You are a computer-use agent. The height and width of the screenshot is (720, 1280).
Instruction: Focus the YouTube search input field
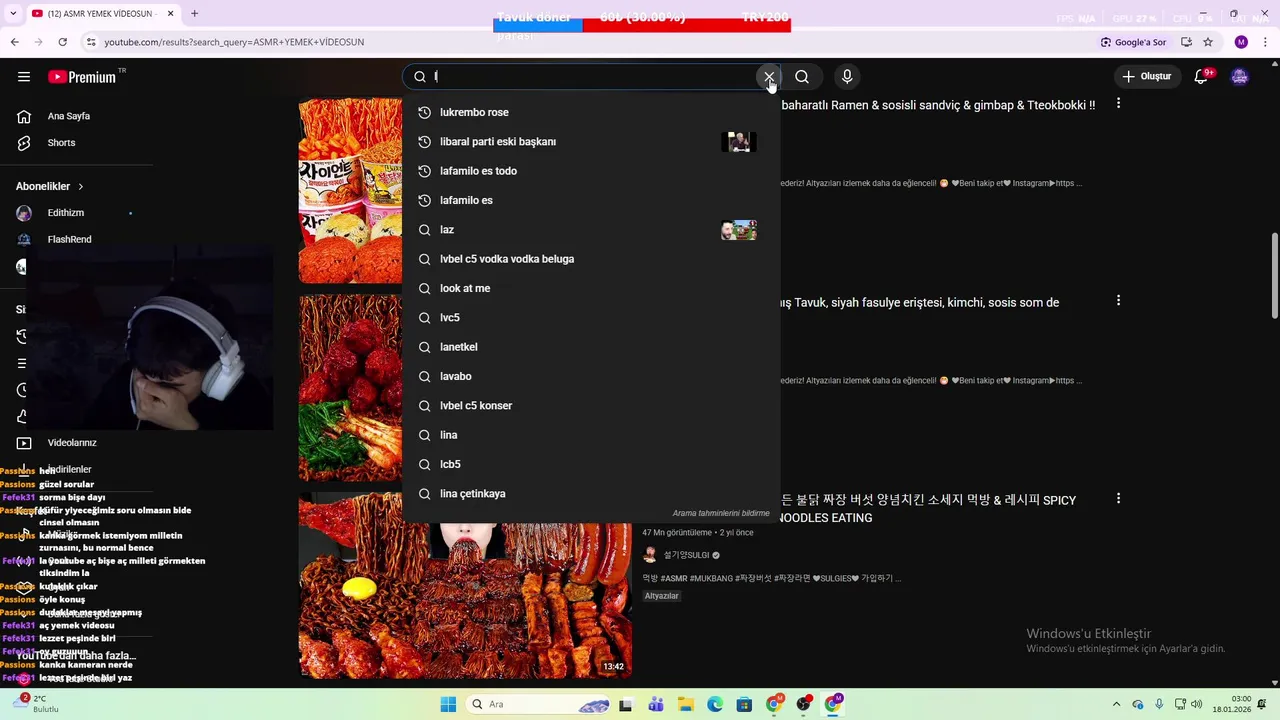click(x=590, y=77)
